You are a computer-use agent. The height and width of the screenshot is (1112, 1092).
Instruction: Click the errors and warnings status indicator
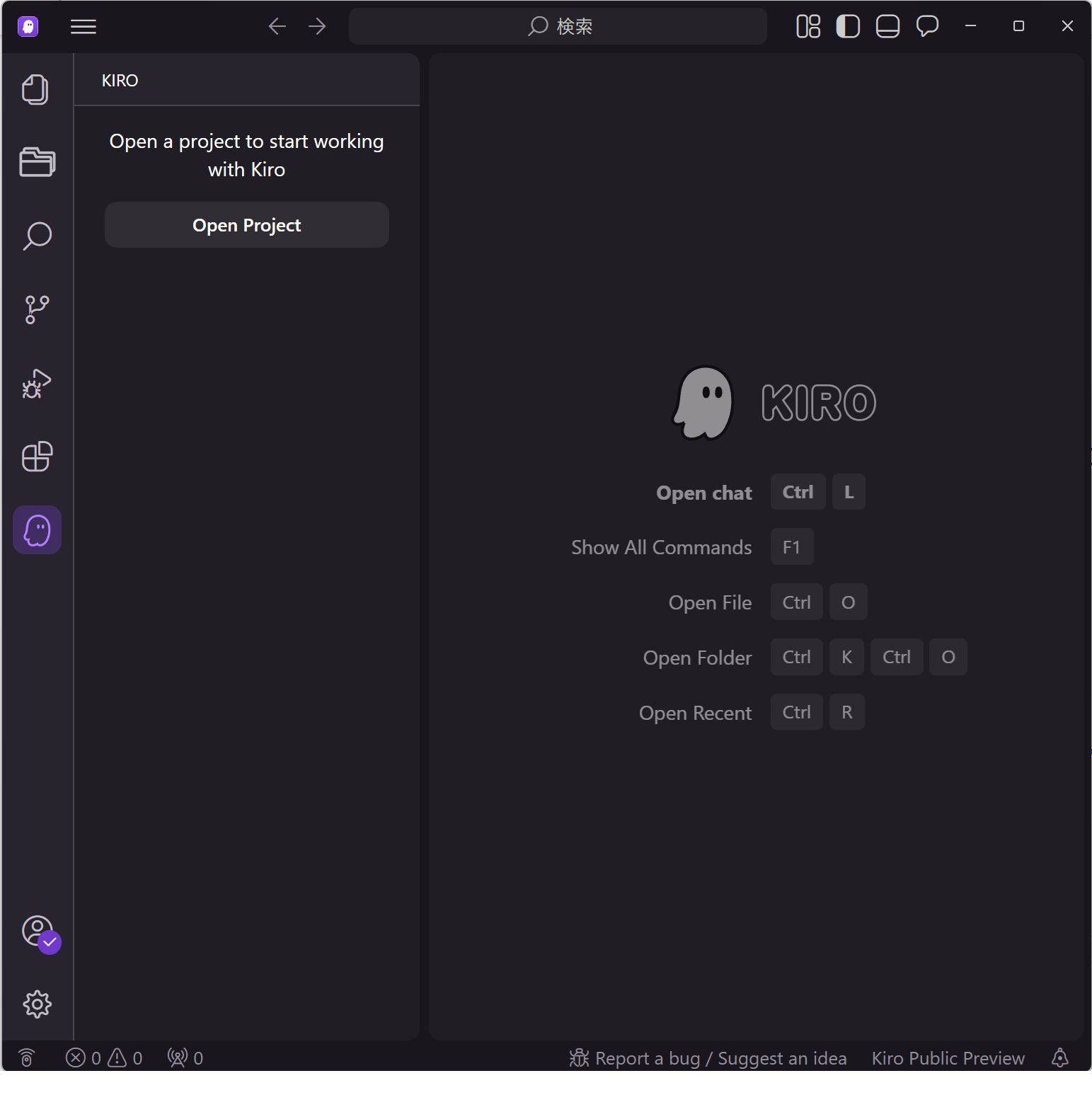[104, 1058]
